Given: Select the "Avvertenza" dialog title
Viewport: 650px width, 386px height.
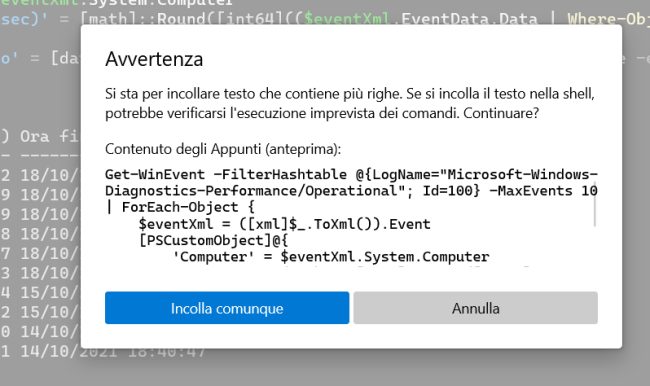Looking at the screenshot, I should (x=154, y=59).
